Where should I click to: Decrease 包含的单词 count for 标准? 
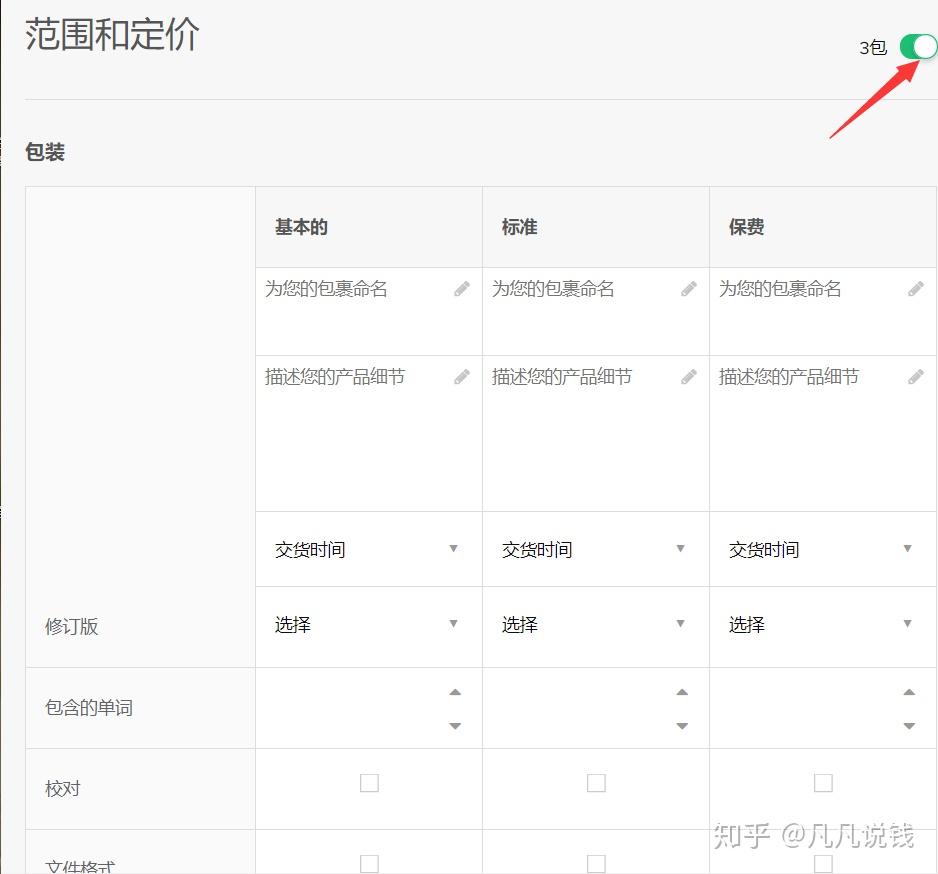[x=682, y=726]
